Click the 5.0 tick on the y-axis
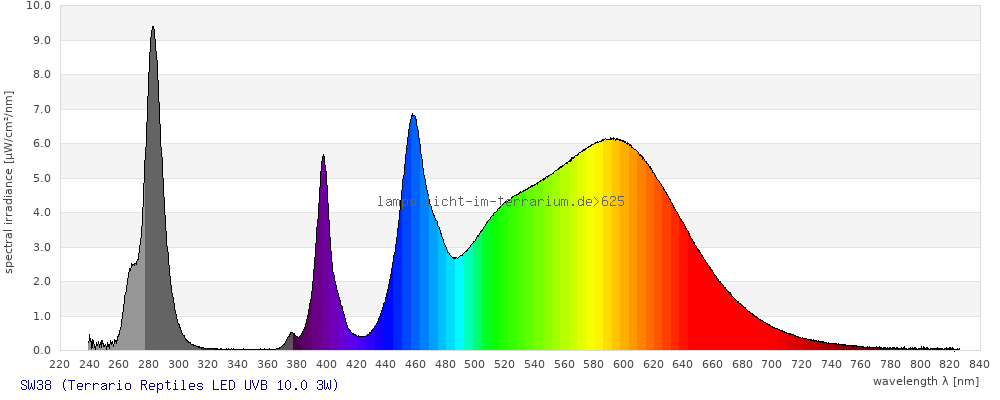 (41, 178)
